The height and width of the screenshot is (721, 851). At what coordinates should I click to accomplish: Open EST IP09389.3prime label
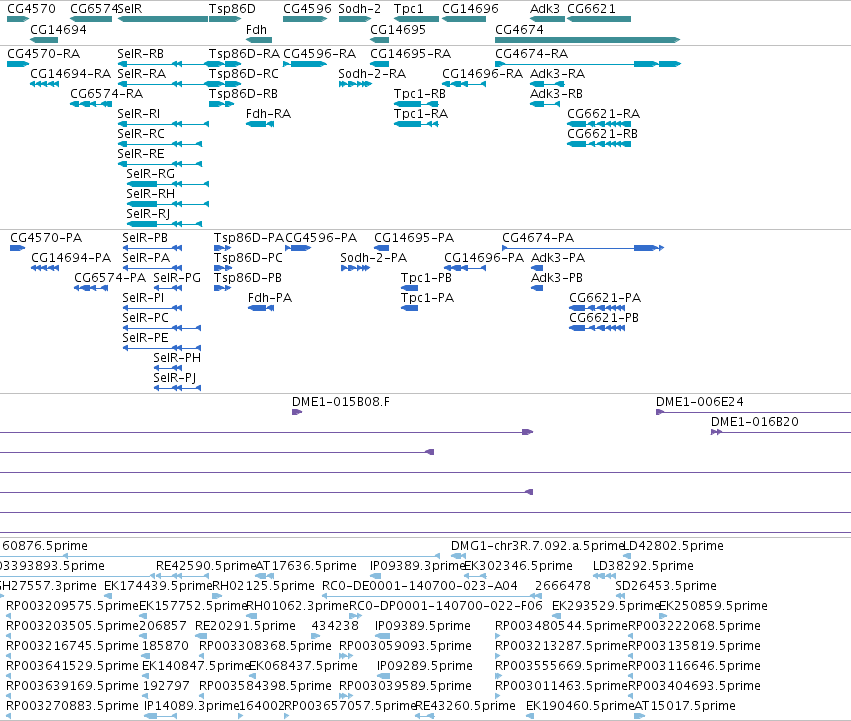click(x=418, y=566)
